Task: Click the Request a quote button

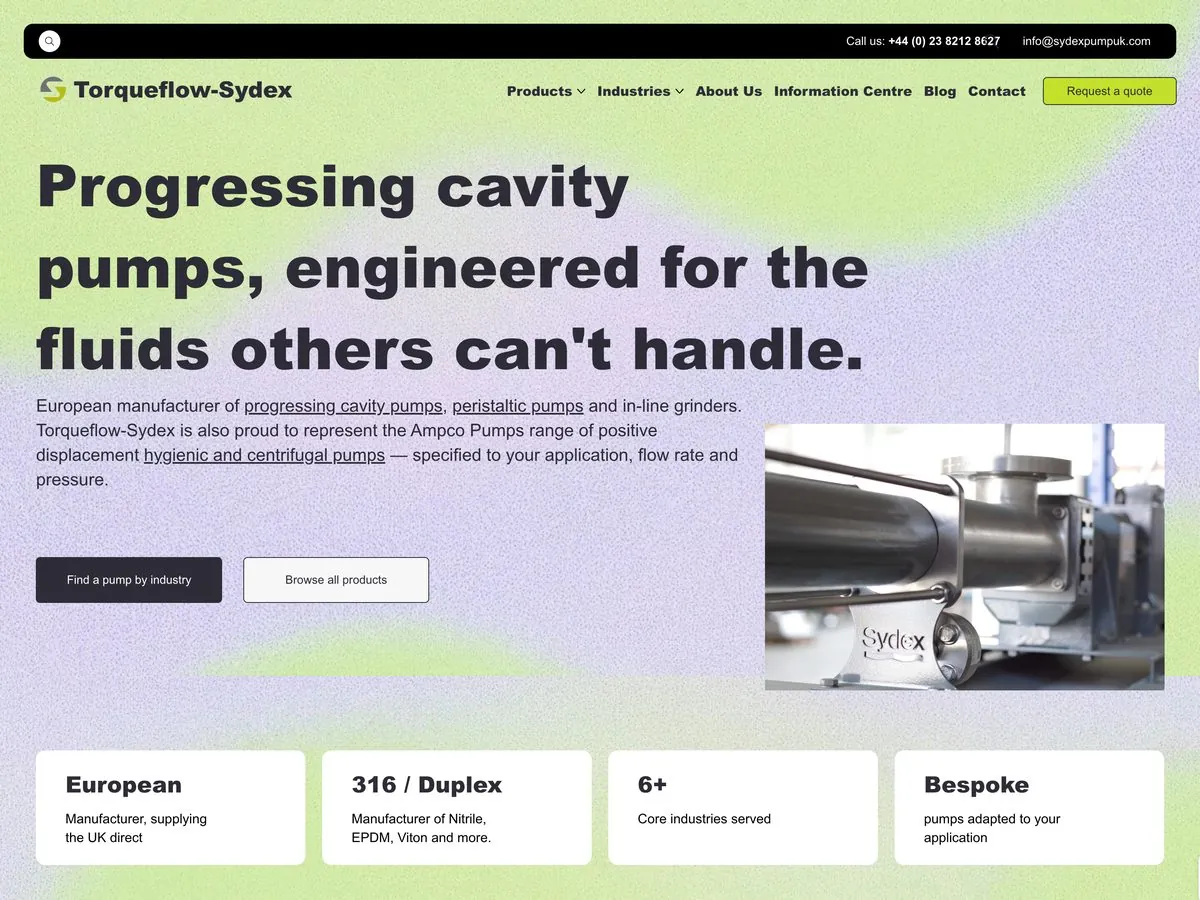Action: click(1110, 91)
